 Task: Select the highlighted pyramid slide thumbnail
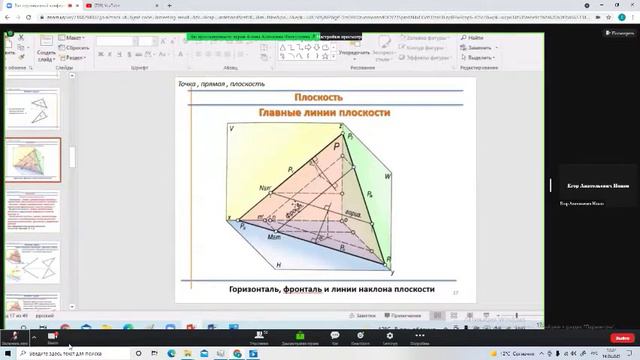point(33,160)
